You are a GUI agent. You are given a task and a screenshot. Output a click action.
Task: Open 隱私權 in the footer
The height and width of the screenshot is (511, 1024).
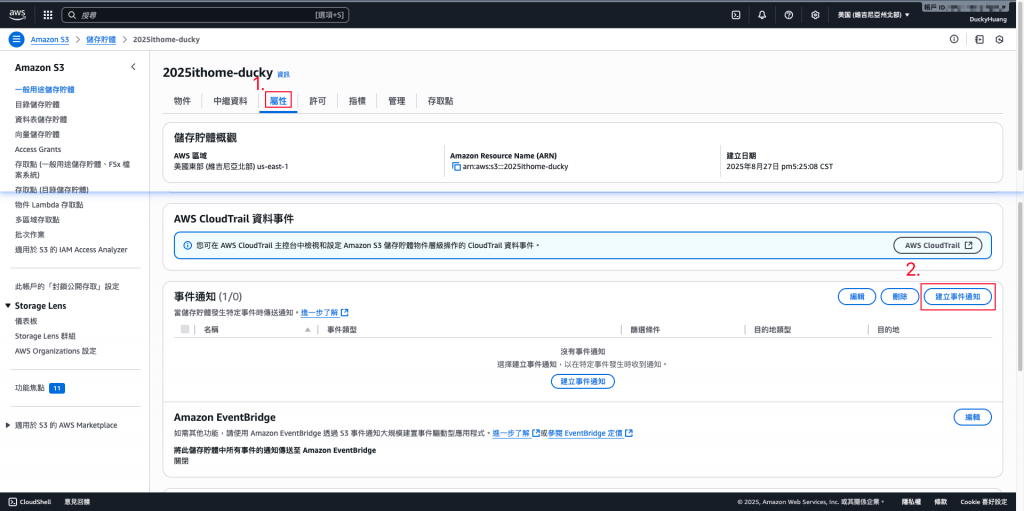pos(911,502)
